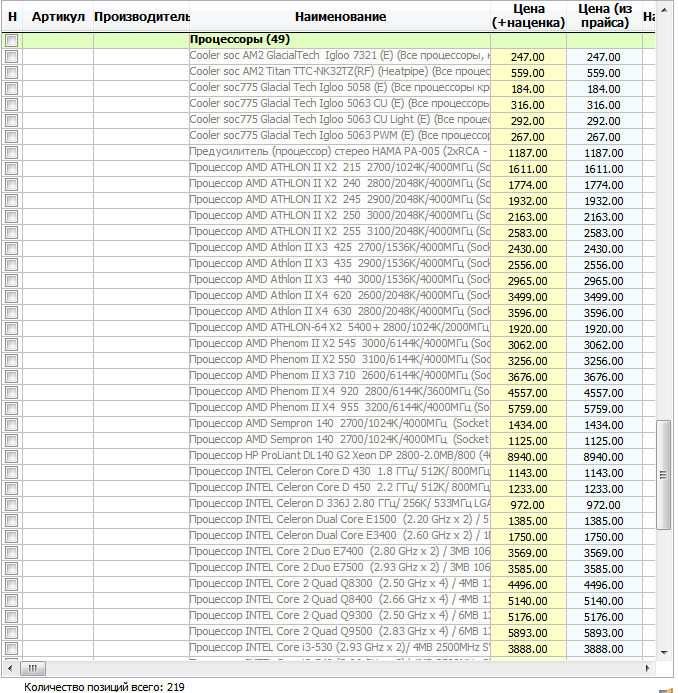Click markup price cell 559.00
This screenshot has height=693, width=678.
528,73
